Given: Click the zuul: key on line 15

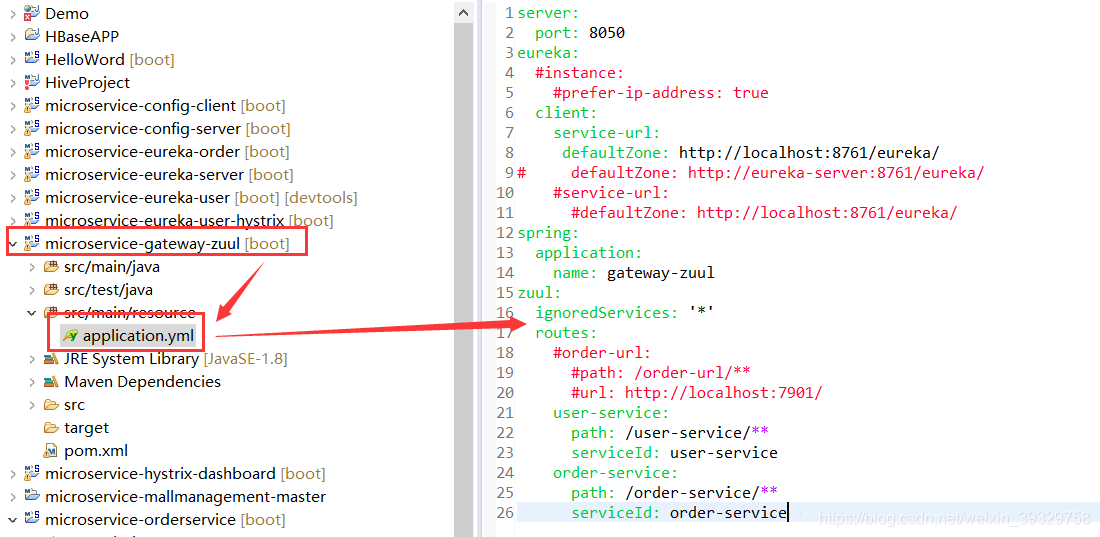Looking at the screenshot, I should tap(539, 293).
